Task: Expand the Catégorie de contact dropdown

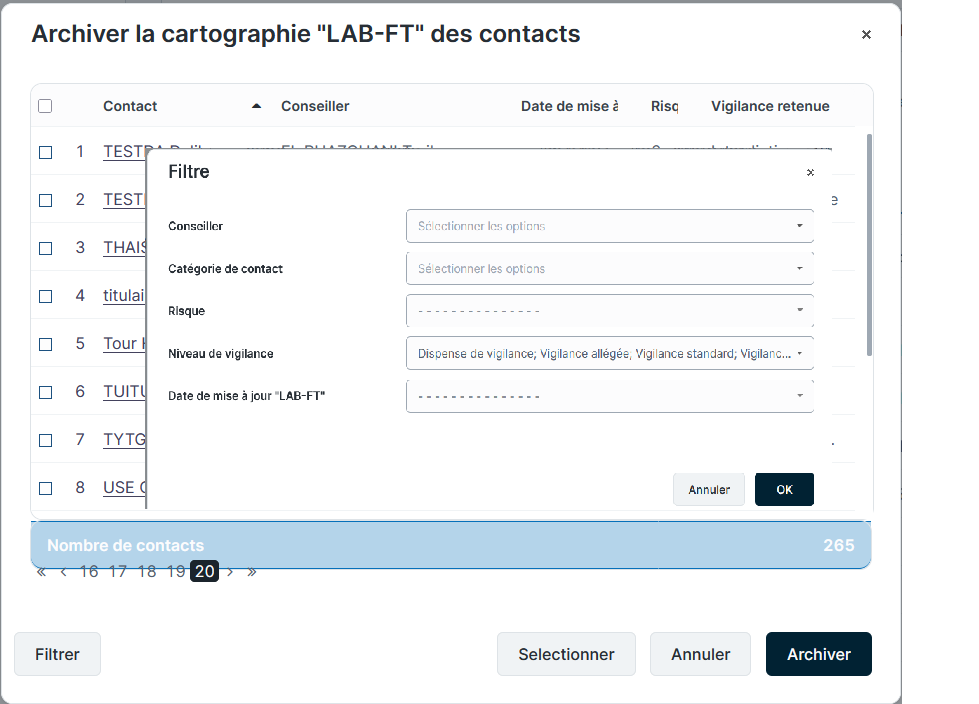Action: (799, 269)
